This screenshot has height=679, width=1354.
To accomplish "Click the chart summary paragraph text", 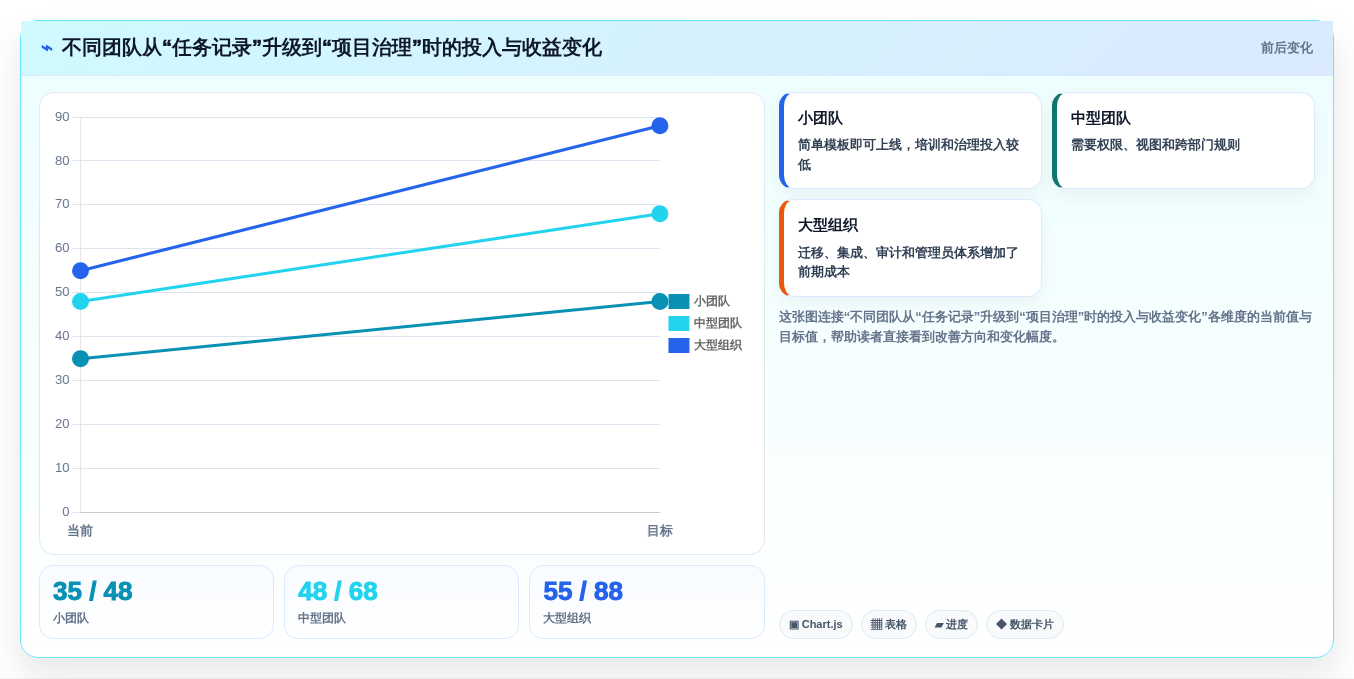I will click(1045, 327).
